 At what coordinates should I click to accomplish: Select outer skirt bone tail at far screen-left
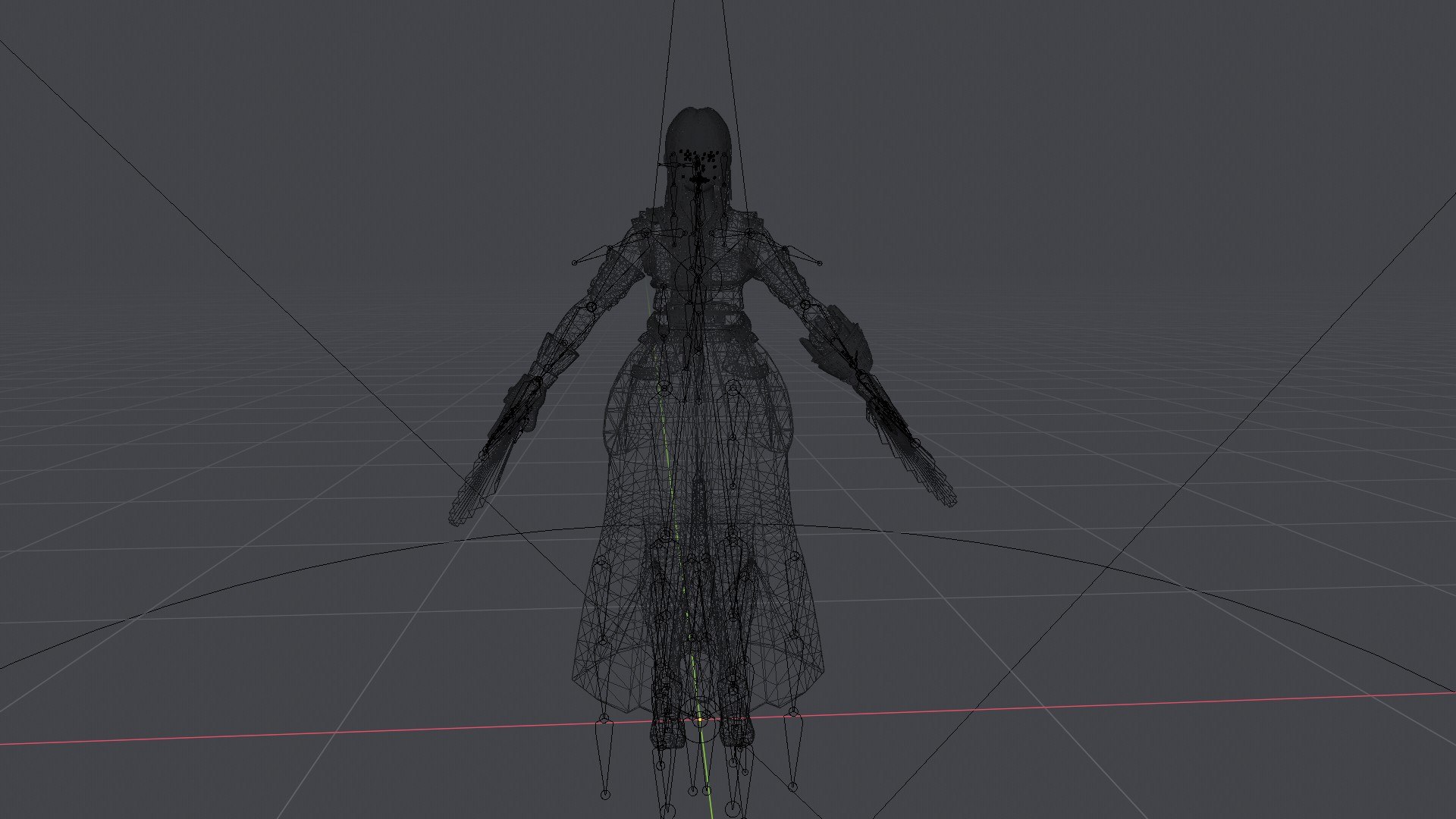coord(604,795)
